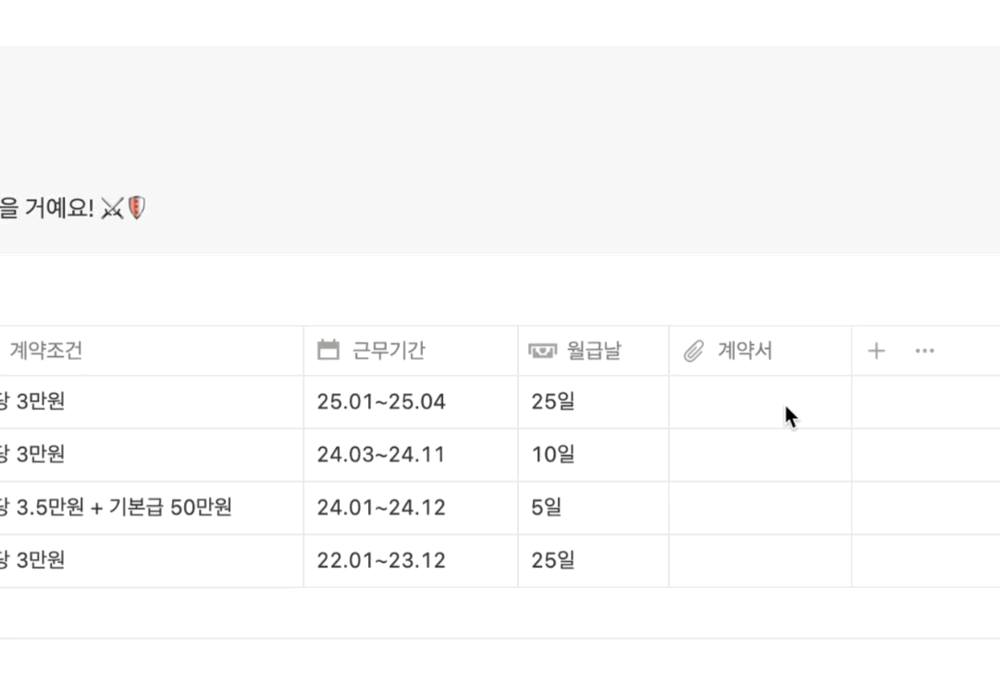Select the 5일 payday cell
This screenshot has height=680, width=1000.
tap(547, 508)
